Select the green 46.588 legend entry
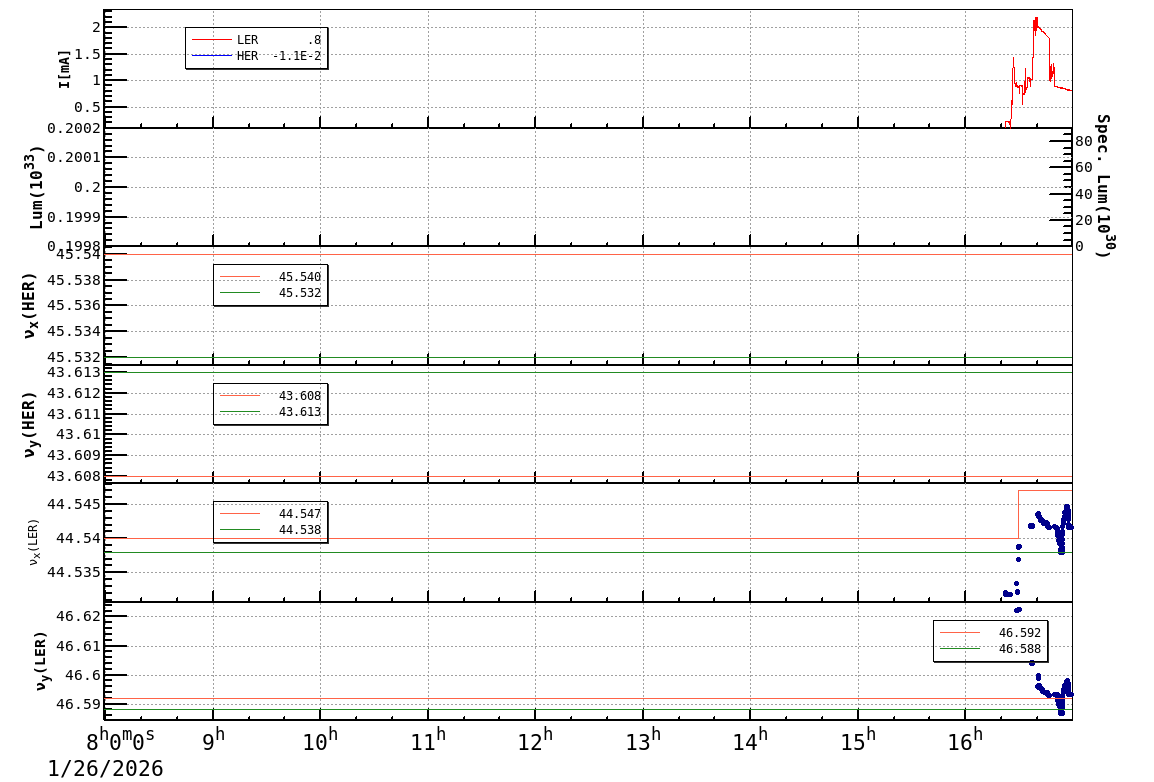The width and height of the screenshot is (1154, 782). click(989, 649)
